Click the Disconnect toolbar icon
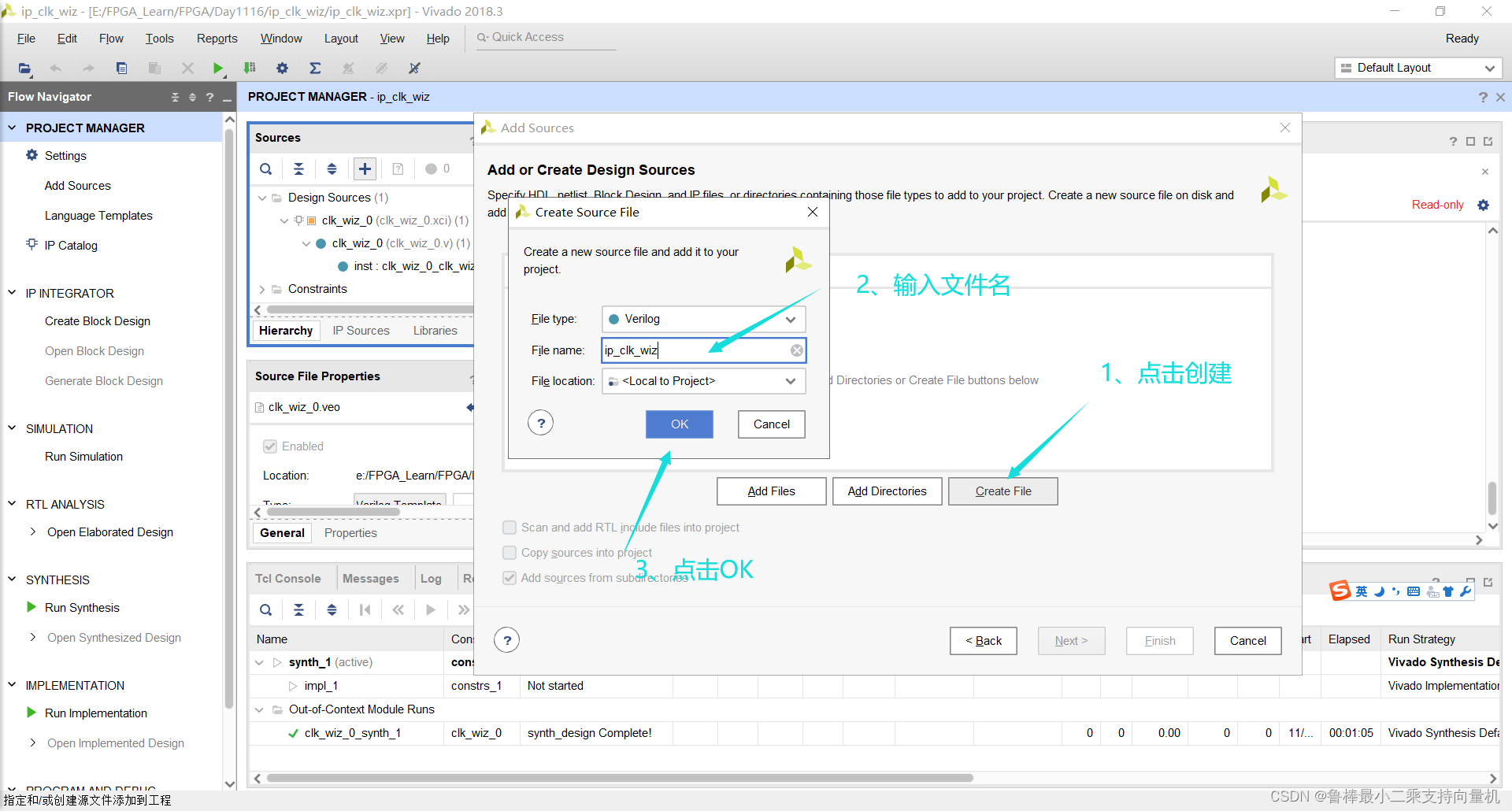The image size is (1512, 811). pos(414,69)
